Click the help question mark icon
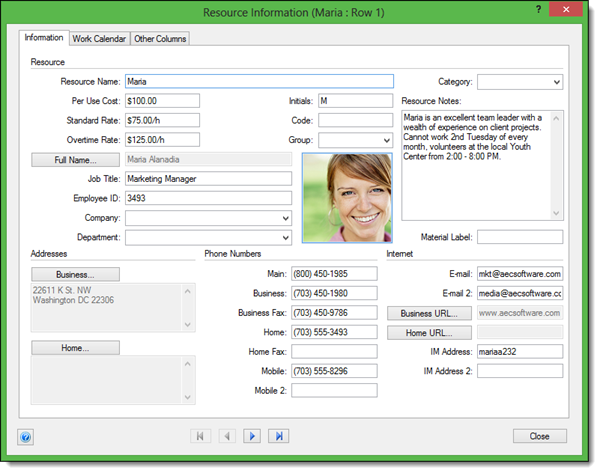The image size is (600, 473). point(26,436)
